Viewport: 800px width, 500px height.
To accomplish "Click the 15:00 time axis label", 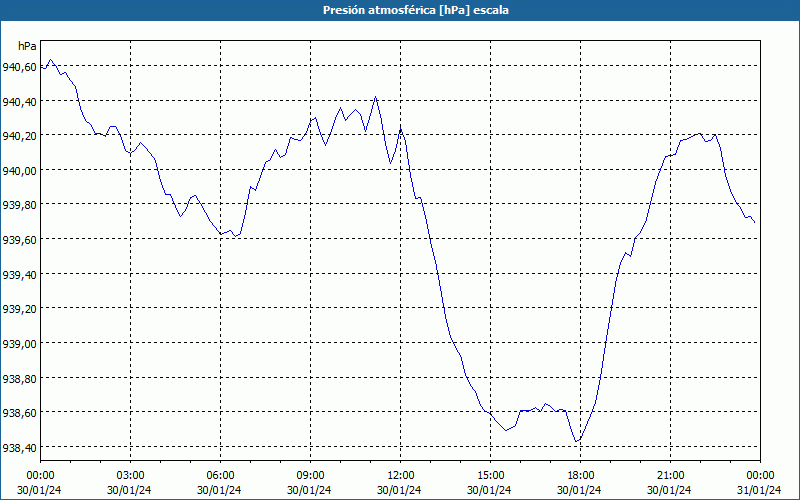I will tap(490, 476).
